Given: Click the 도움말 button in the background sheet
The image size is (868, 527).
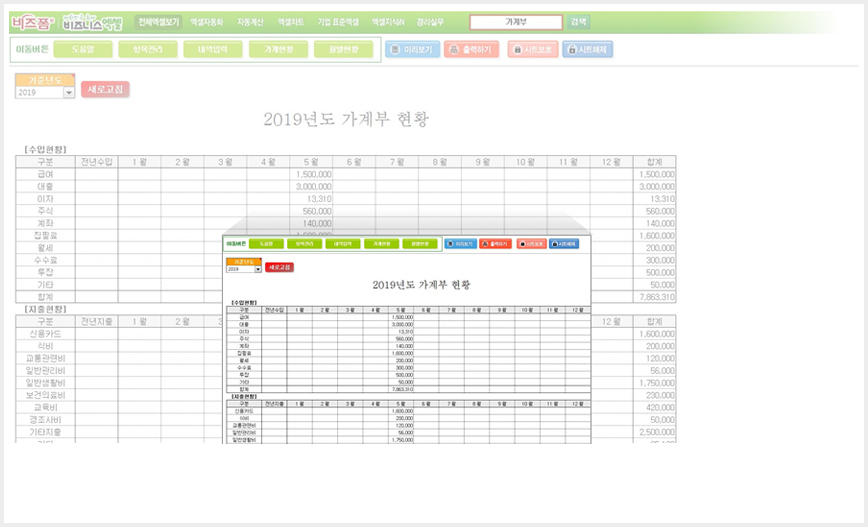Looking at the screenshot, I should pos(83,49).
